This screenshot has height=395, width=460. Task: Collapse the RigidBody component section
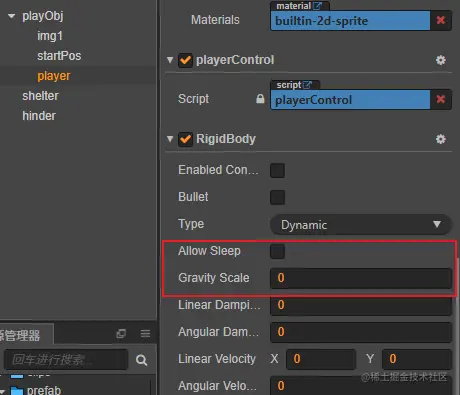170,139
